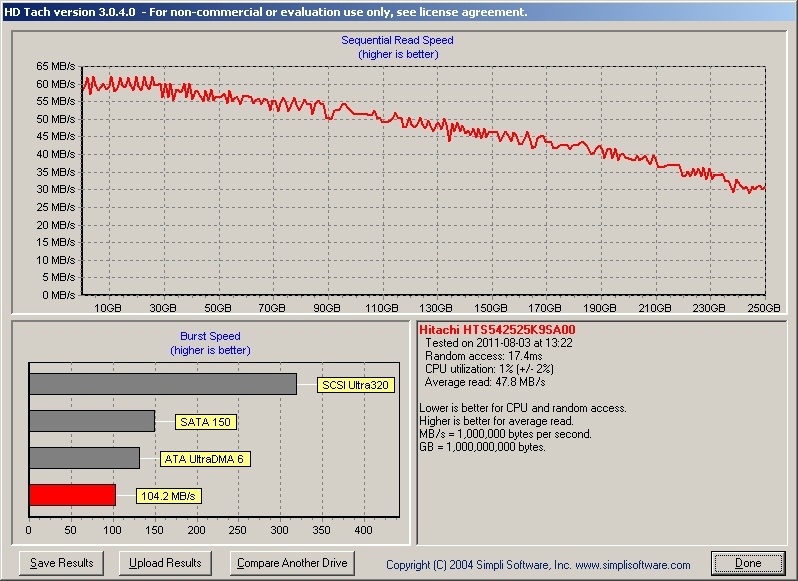Screen dimensions: 798x581
Task: Select the Burst Speed chart heading
Action: [x=210, y=337]
